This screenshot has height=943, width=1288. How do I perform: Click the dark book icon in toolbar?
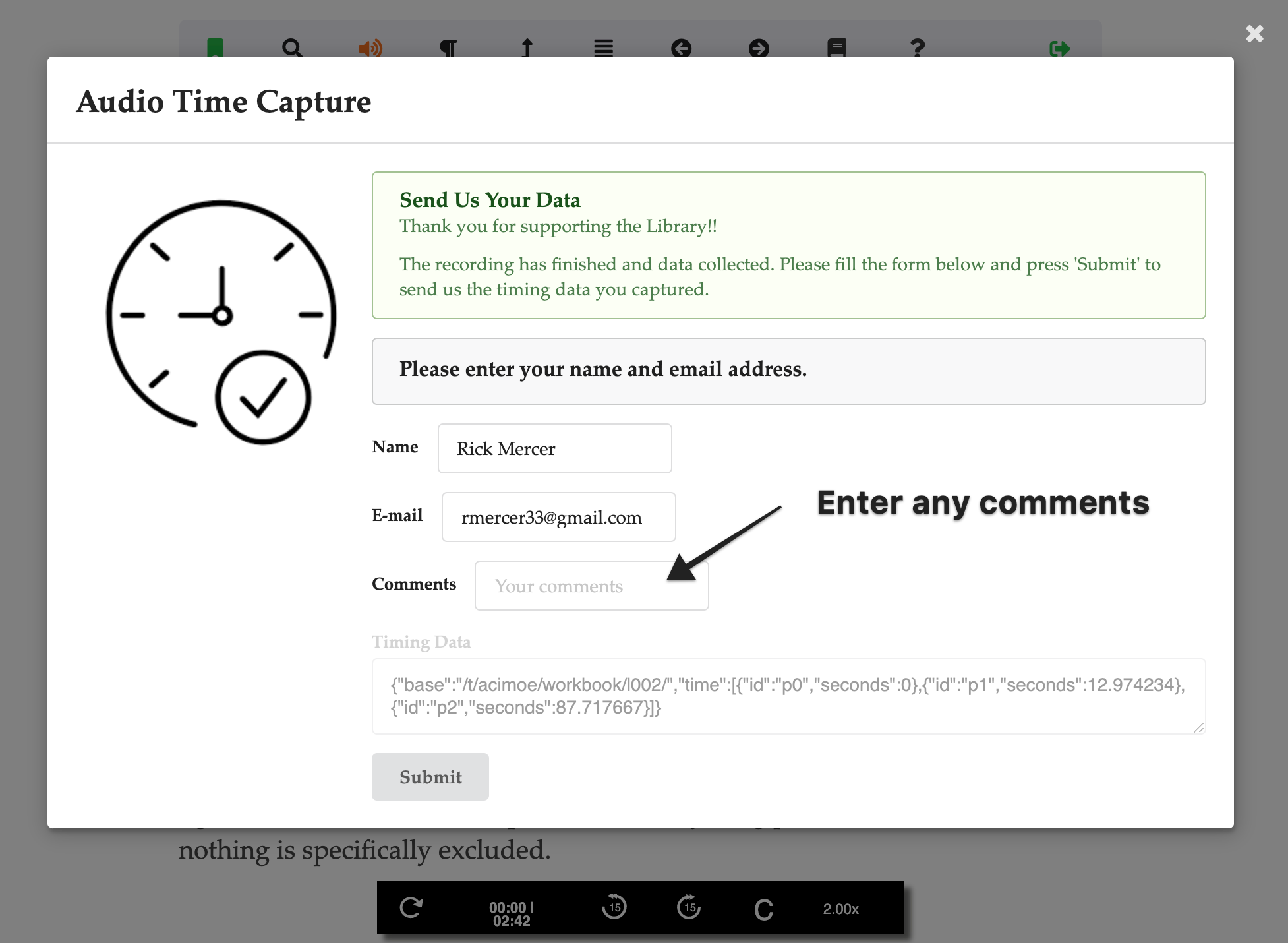[836, 47]
